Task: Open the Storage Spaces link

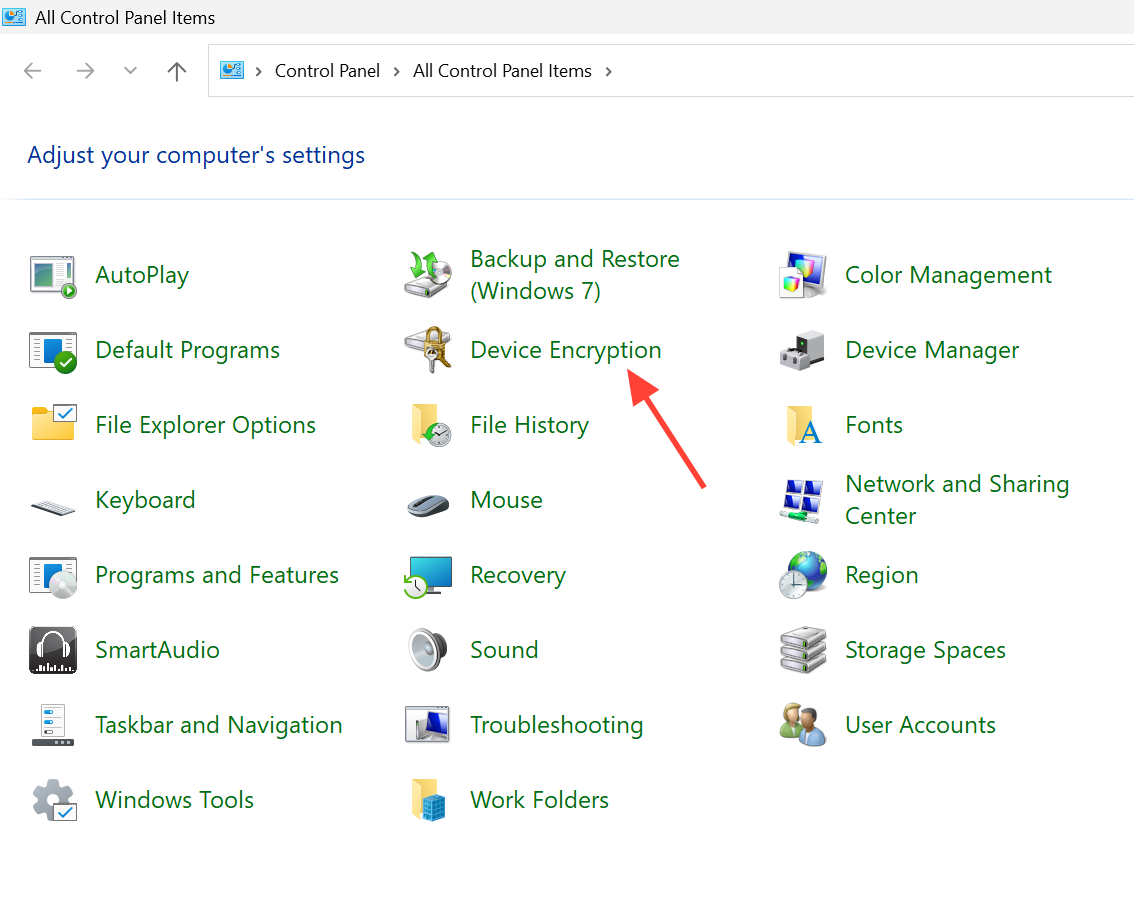Action: (925, 650)
